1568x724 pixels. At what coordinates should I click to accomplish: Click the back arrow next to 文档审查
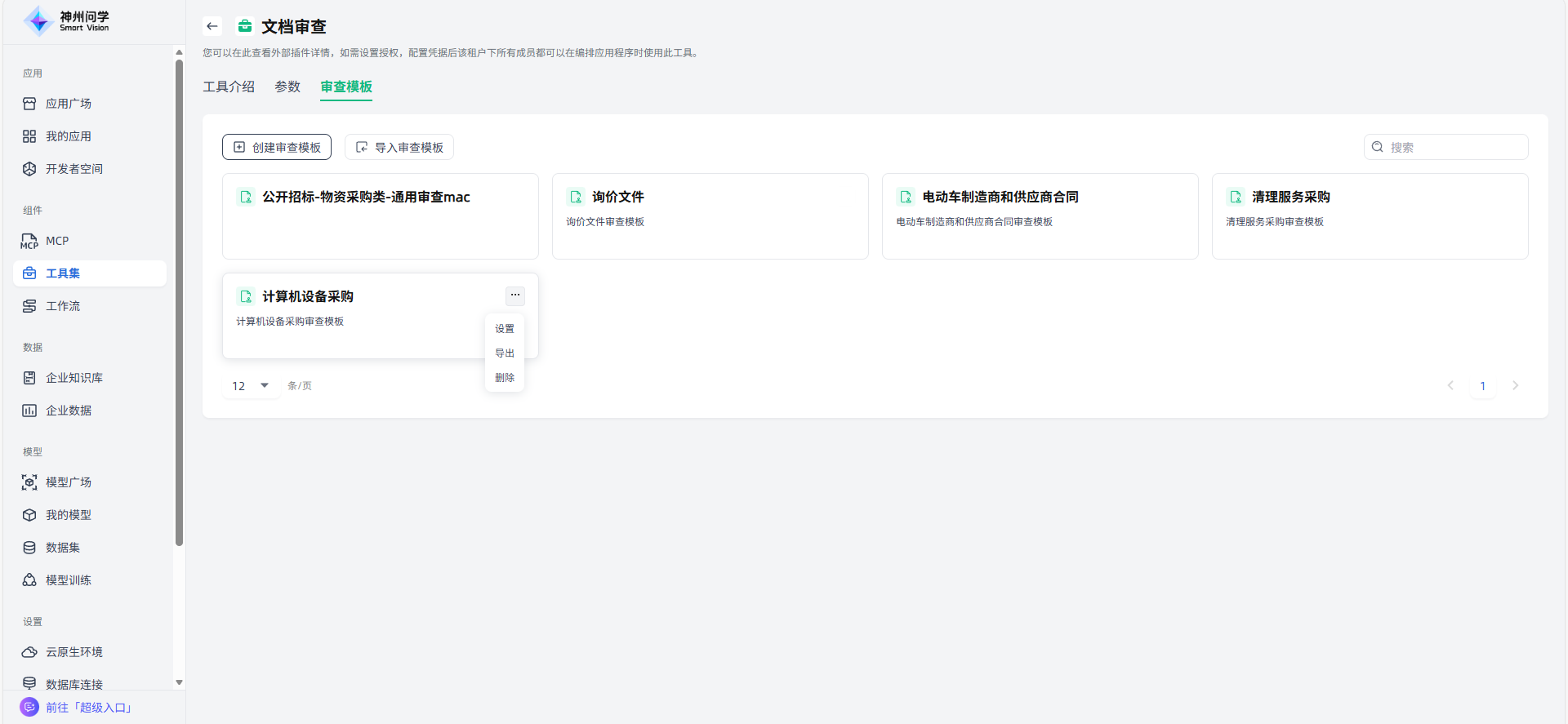212,26
